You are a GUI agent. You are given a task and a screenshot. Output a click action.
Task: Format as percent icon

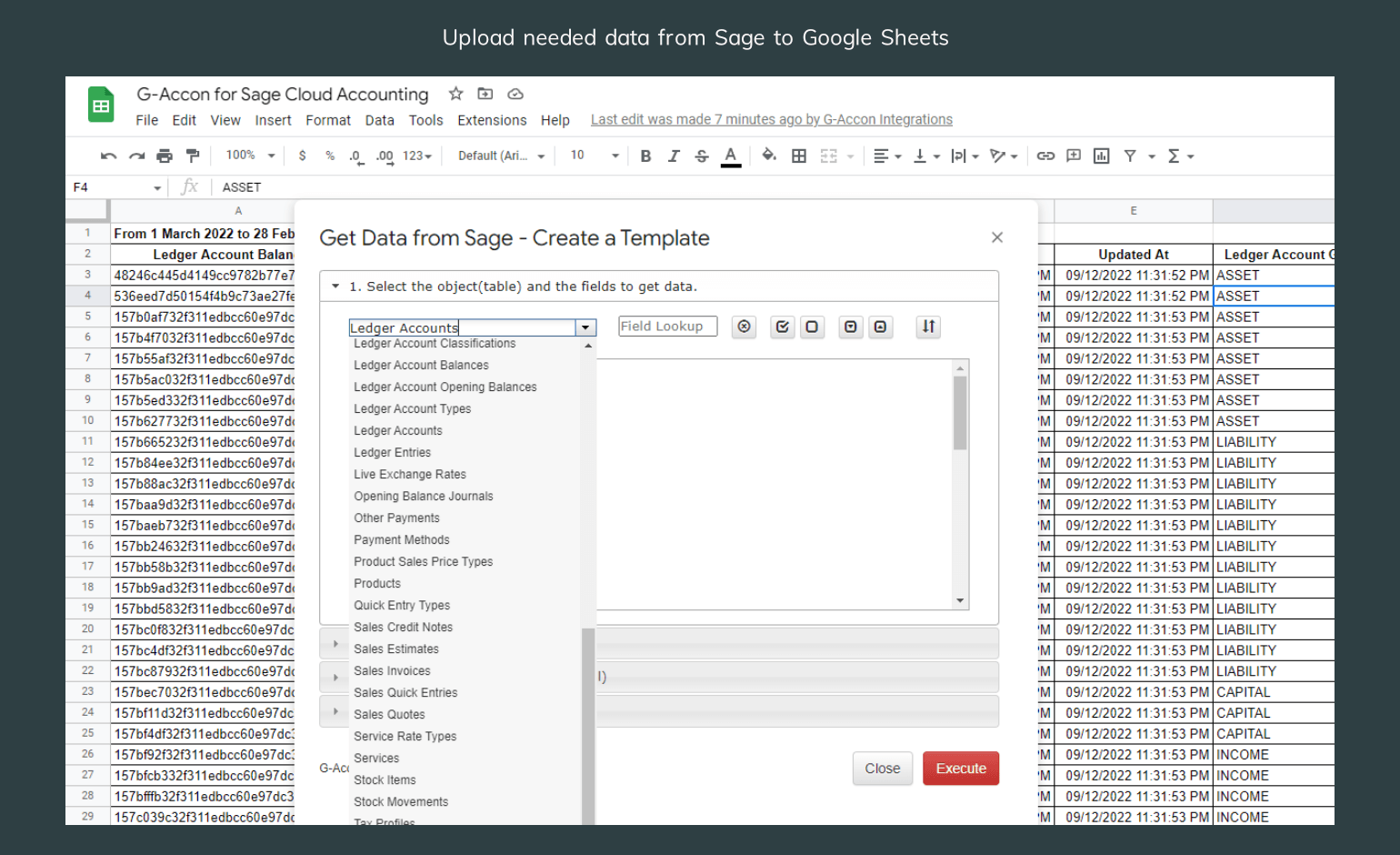tap(330, 156)
